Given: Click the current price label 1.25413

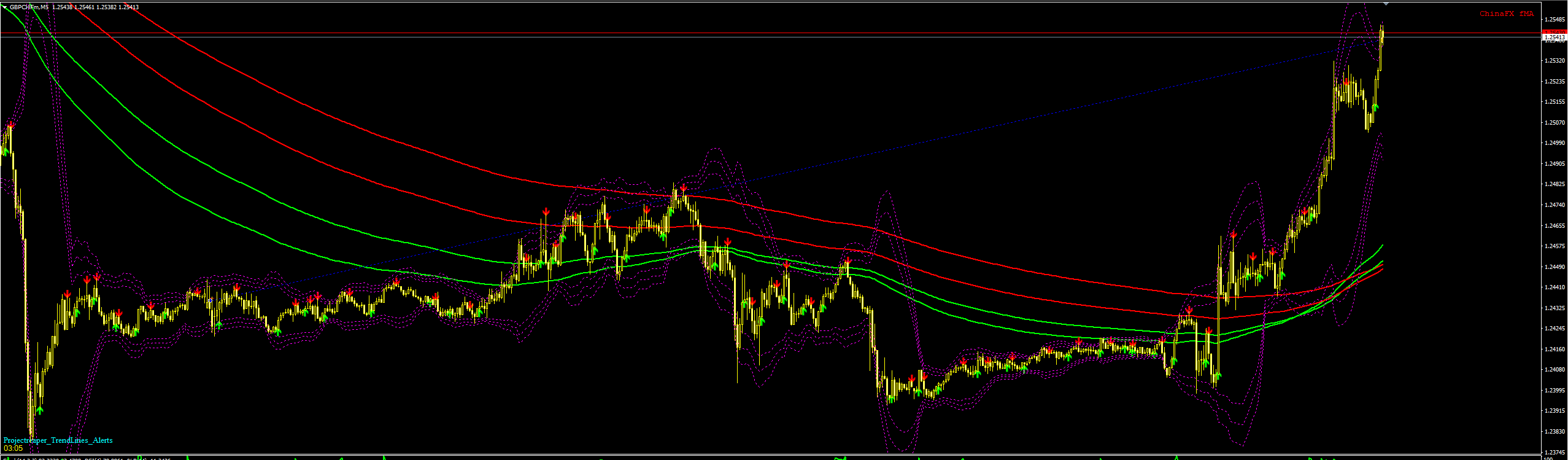Looking at the screenshot, I should (x=1554, y=37).
